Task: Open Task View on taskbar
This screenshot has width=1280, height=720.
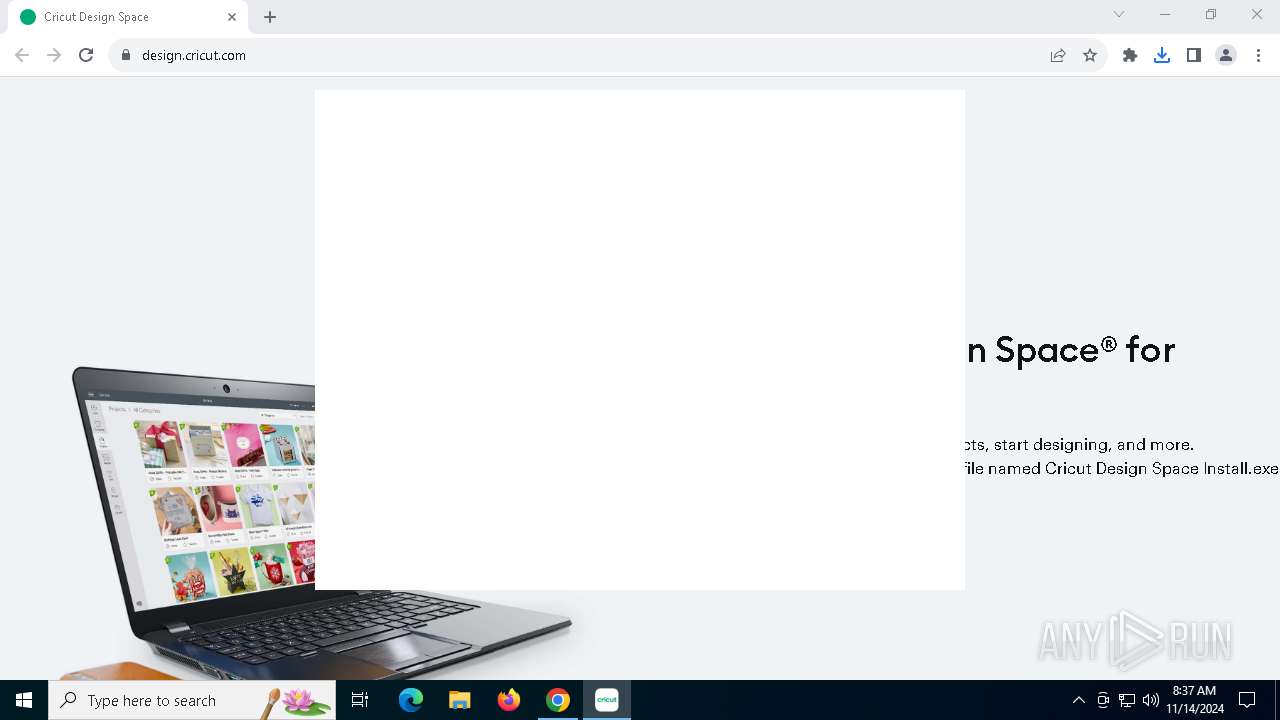Action: point(360,700)
